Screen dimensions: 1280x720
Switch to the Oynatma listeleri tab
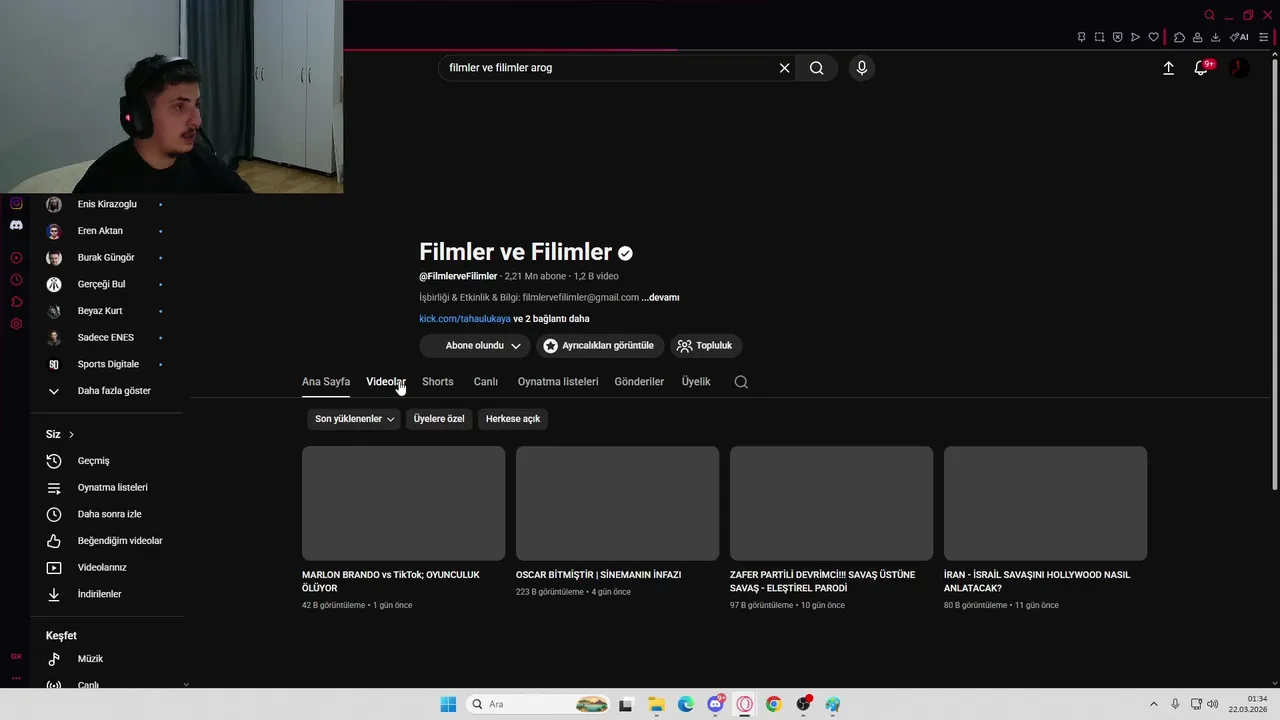point(558,382)
